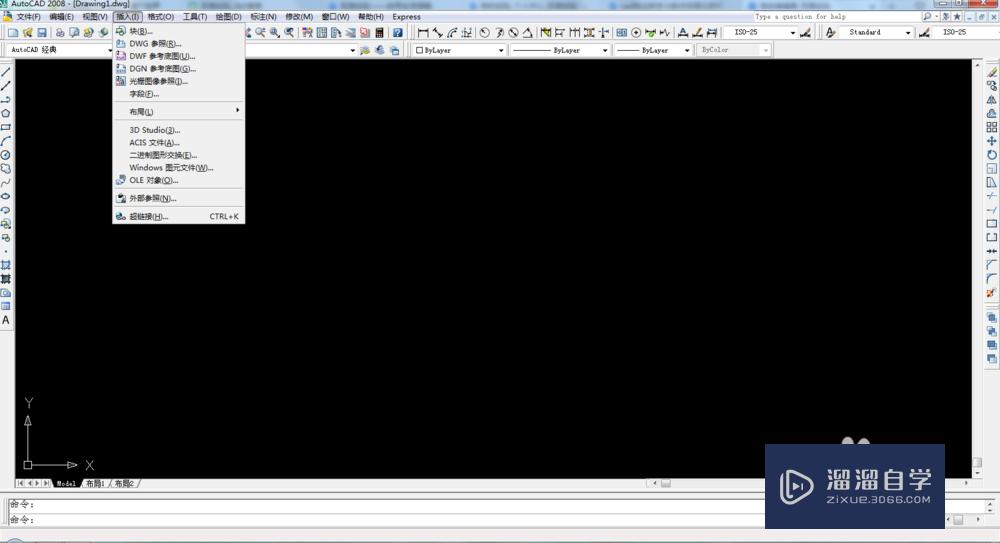The height and width of the screenshot is (543, 1000).
Task: Select the Rectangle draw tool
Action: pos(6,127)
